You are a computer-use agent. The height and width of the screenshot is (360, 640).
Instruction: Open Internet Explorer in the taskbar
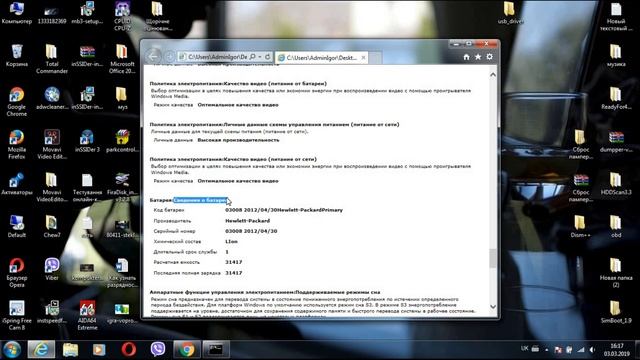coord(41,350)
